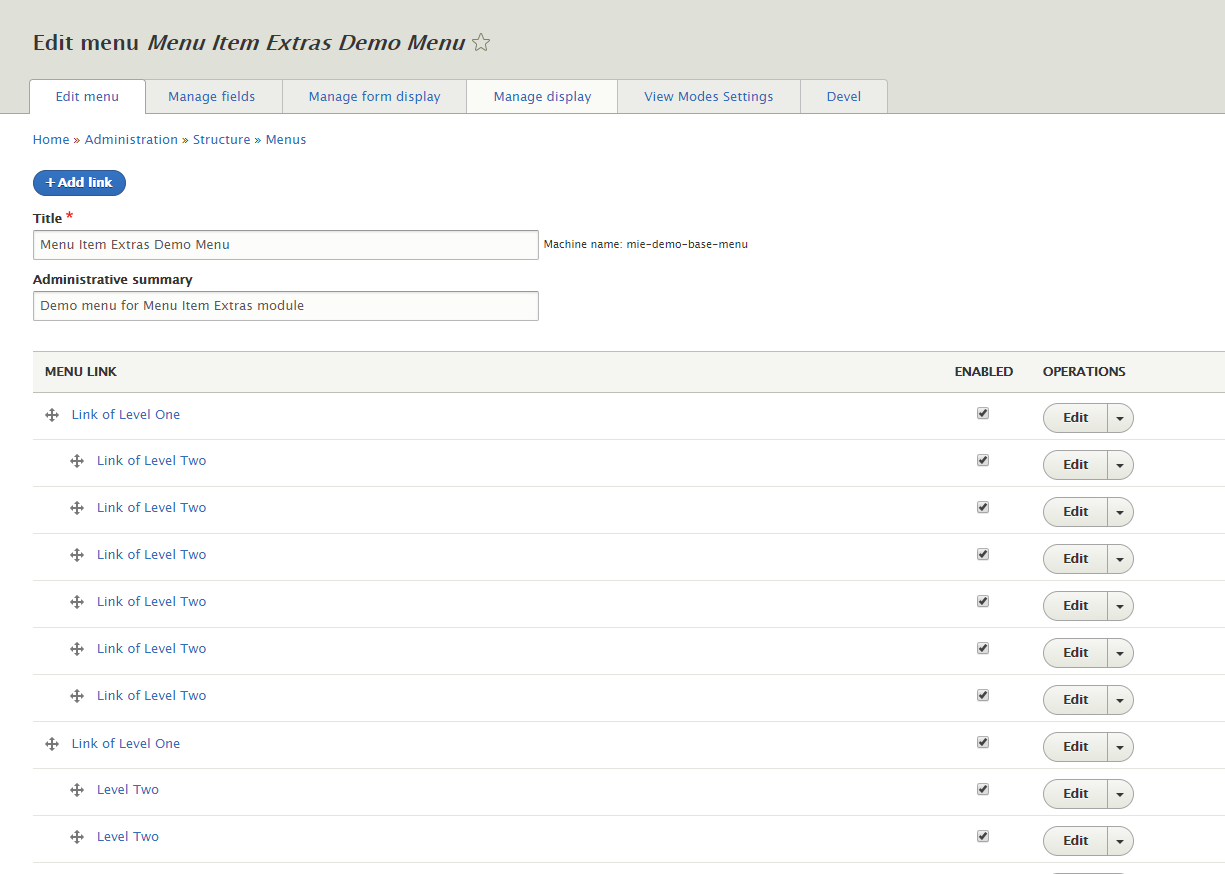The height and width of the screenshot is (874, 1225).
Task: Click drag handle of fourth Link of Level Two
Action: 77,602
